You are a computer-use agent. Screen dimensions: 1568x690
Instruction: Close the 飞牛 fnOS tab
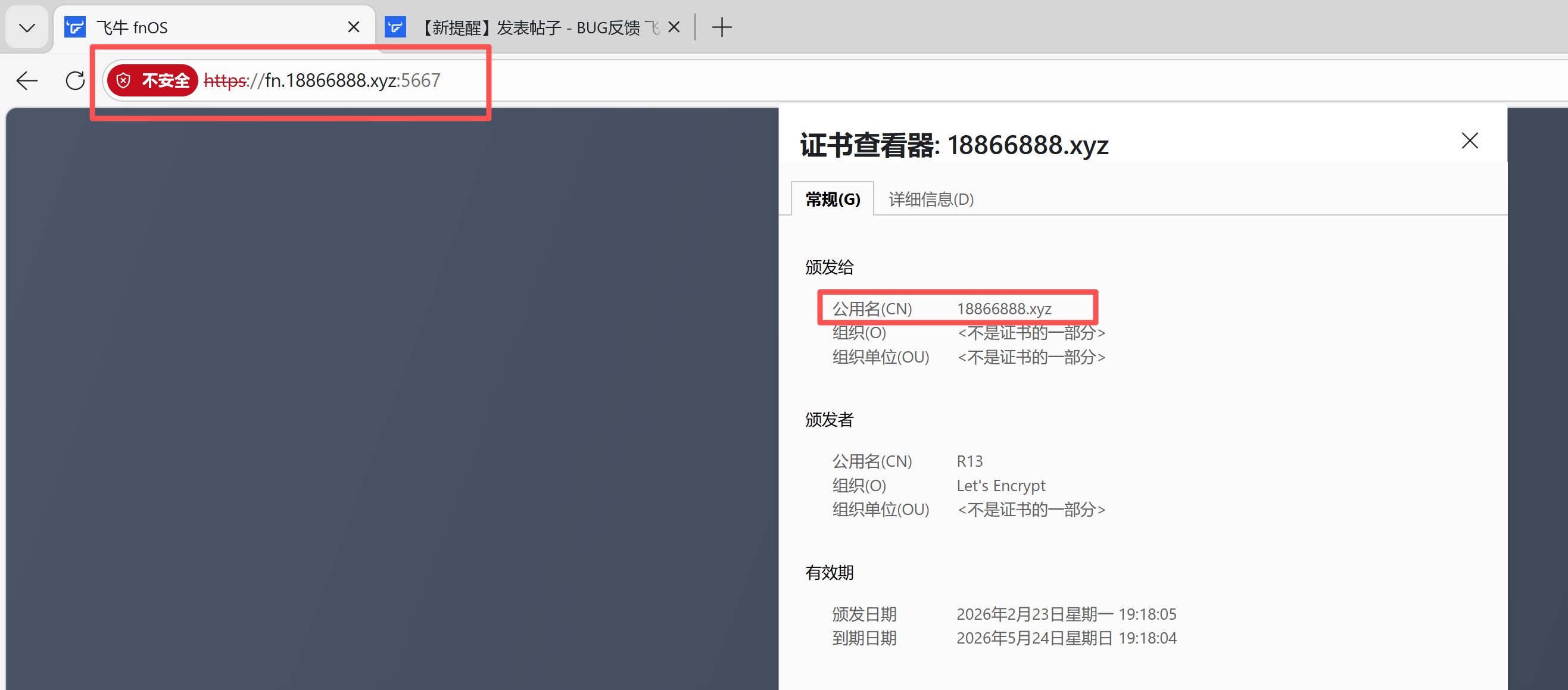pos(353,27)
